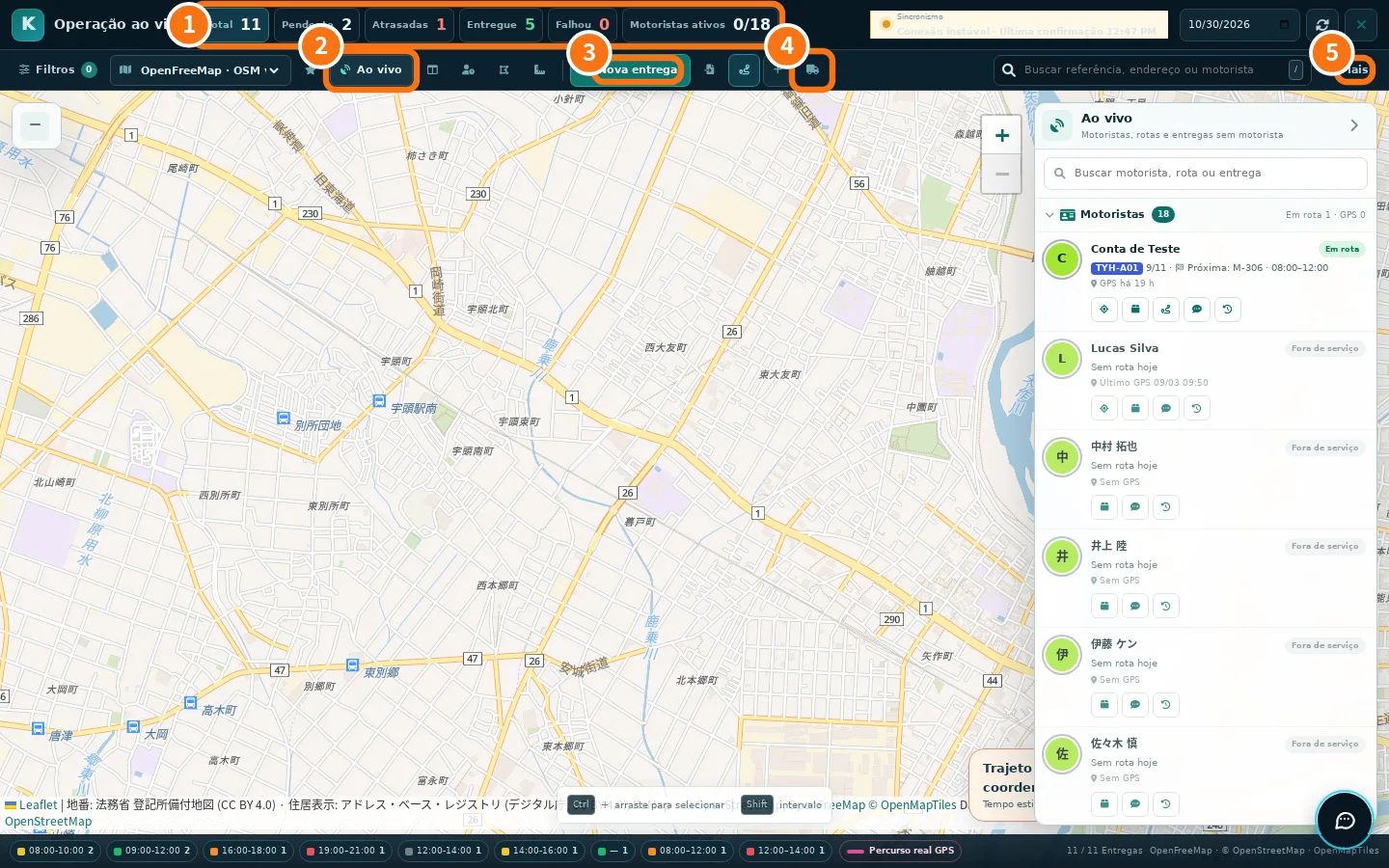Open chat icon for Lucas Silva
The width and height of the screenshot is (1389, 868).
click(1166, 409)
